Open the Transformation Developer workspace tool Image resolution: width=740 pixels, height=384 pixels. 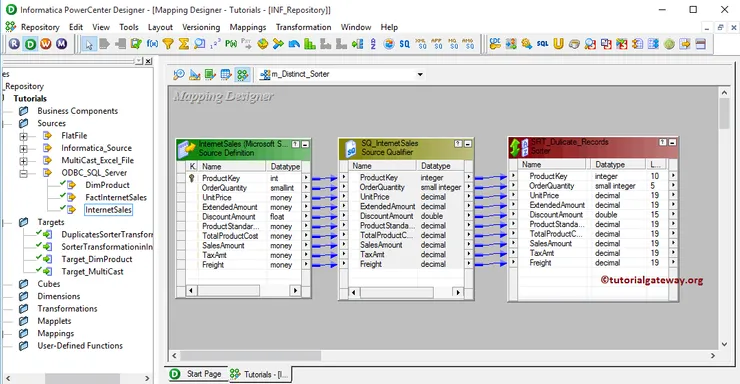tap(210, 74)
